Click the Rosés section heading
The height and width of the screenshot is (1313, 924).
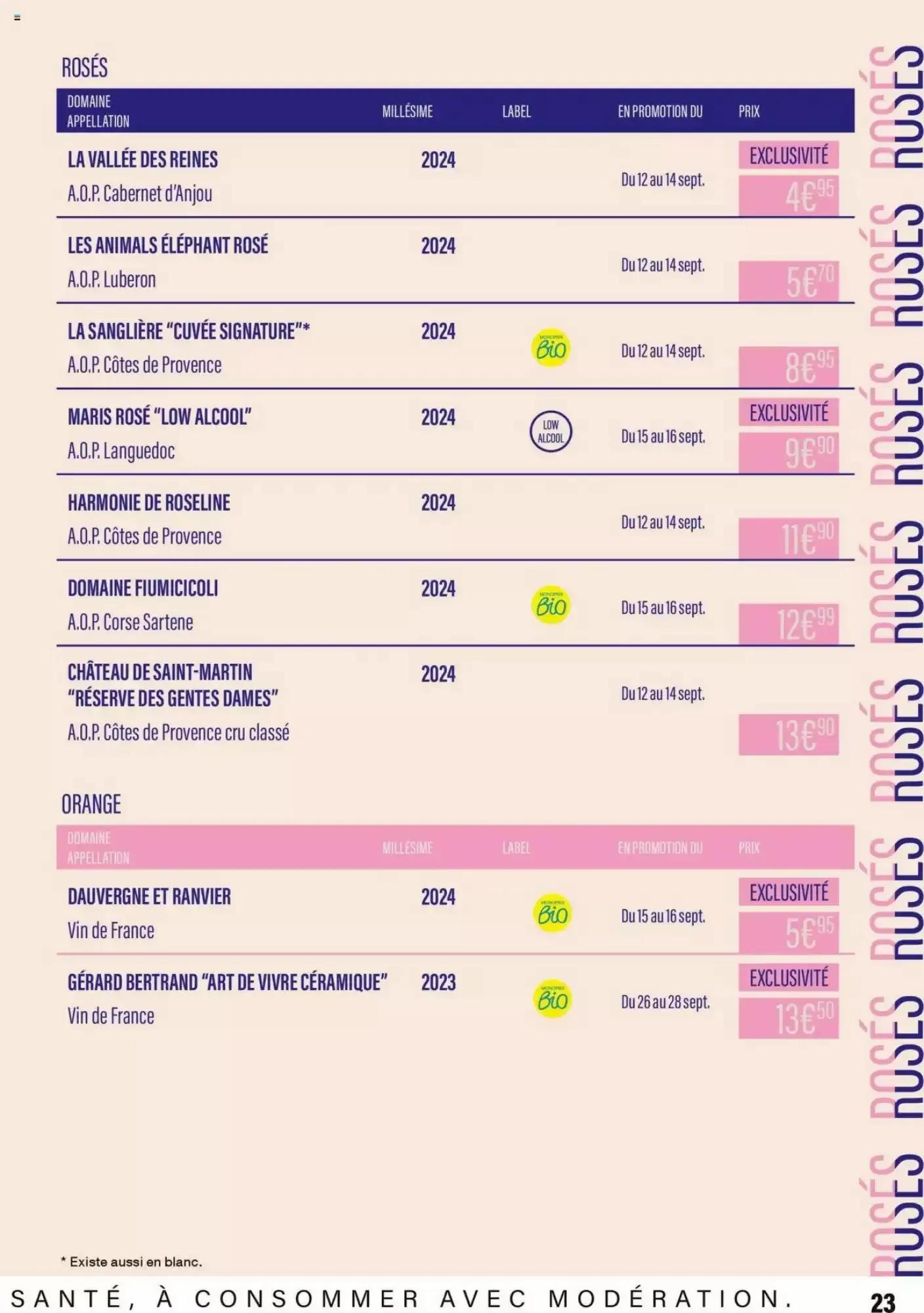(85, 68)
